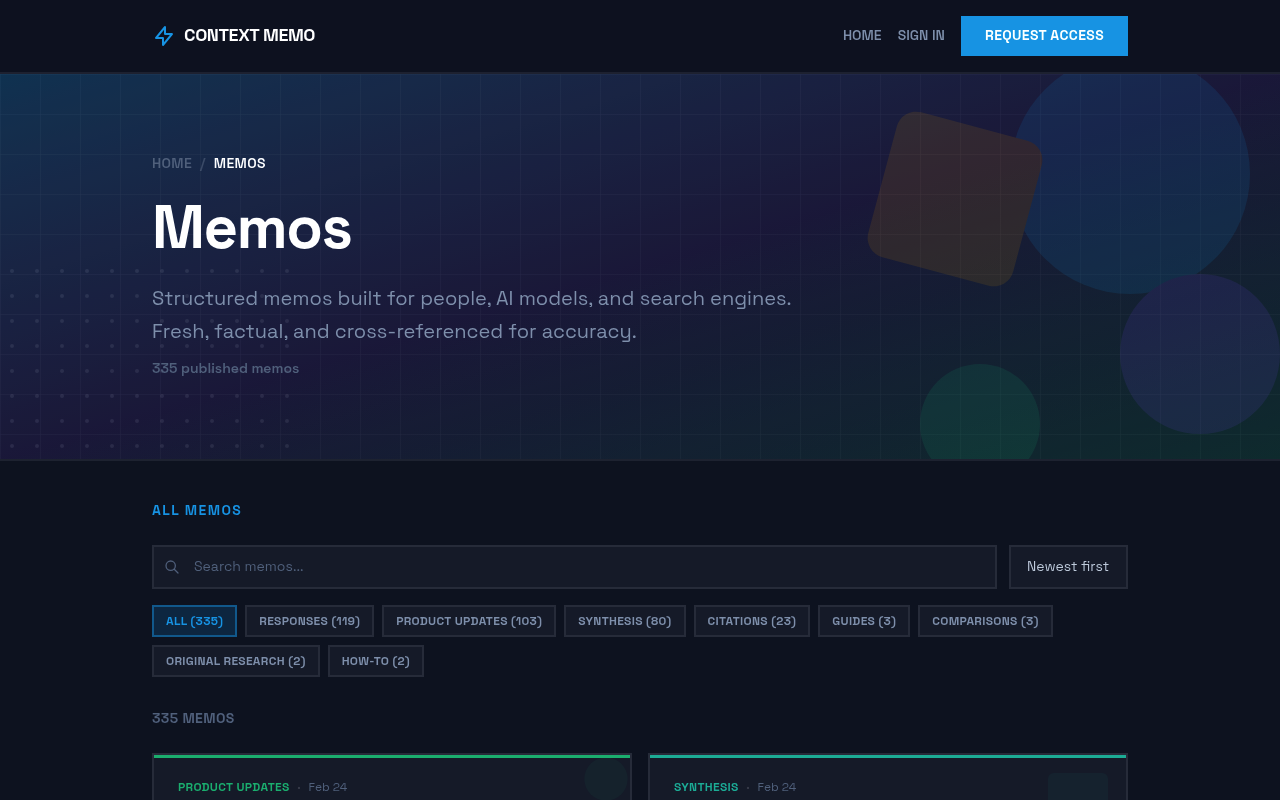
Task: Click the lightning bolt Context Memo logo icon
Action: (163, 35)
